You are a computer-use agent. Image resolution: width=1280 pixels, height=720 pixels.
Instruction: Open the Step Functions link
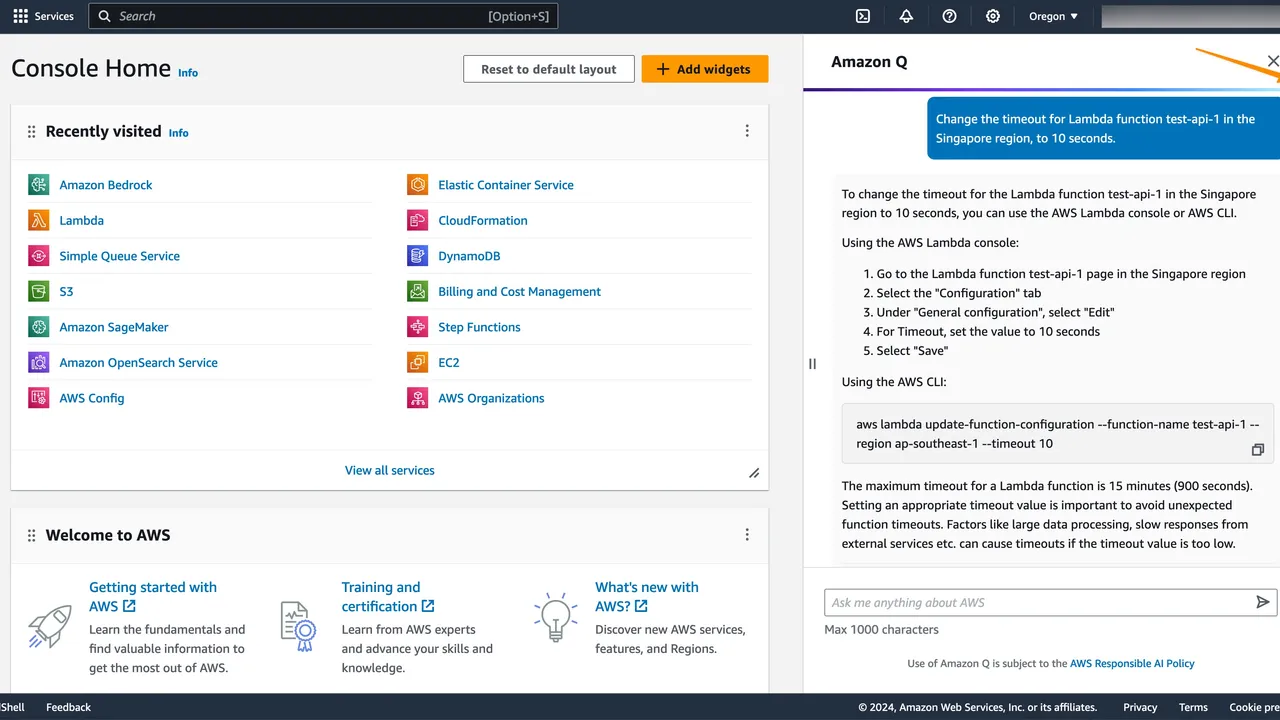click(x=479, y=327)
